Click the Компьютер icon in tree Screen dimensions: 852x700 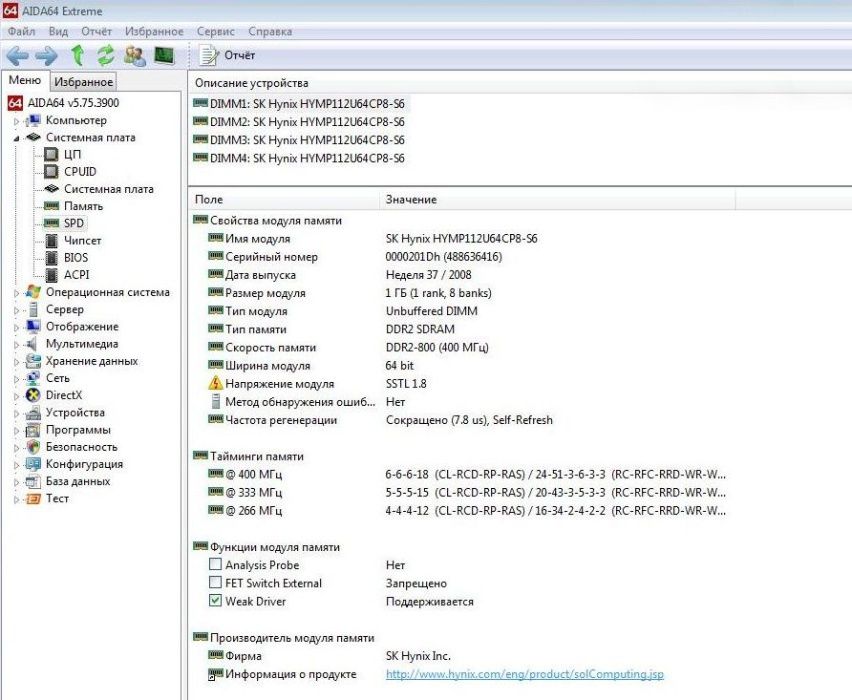point(33,120)
